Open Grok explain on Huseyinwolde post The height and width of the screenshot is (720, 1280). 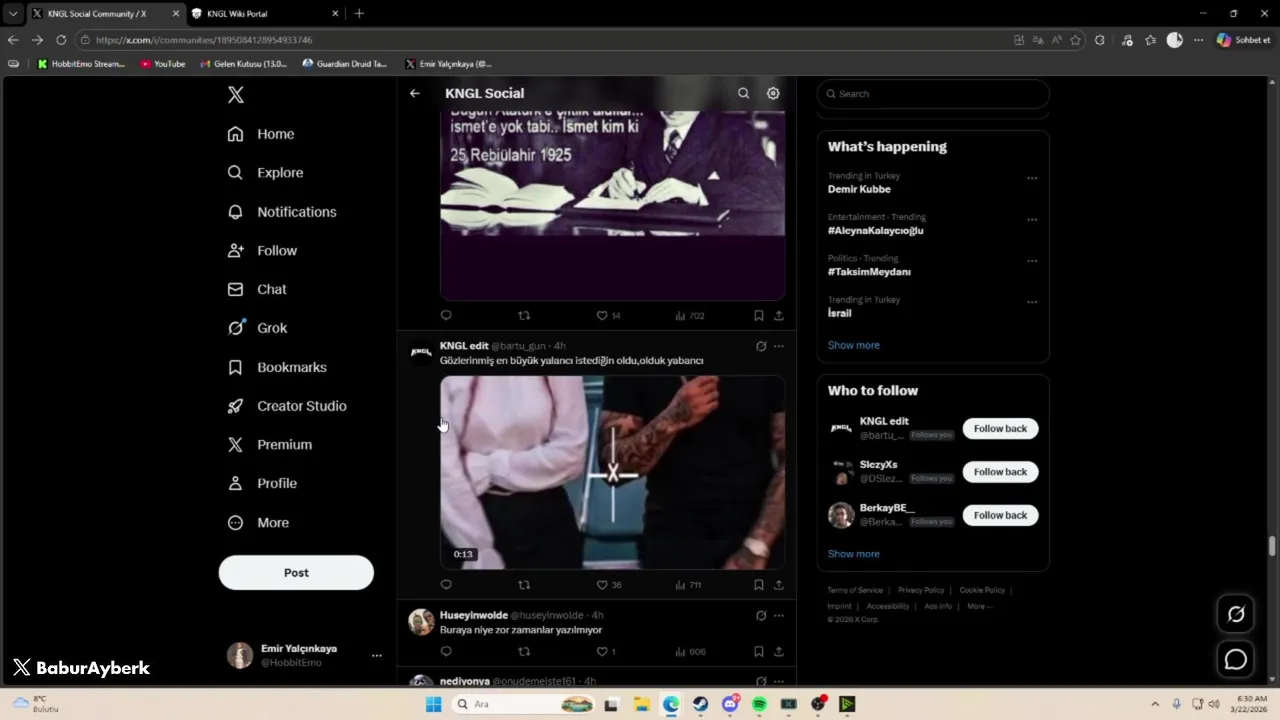(761, 616)
